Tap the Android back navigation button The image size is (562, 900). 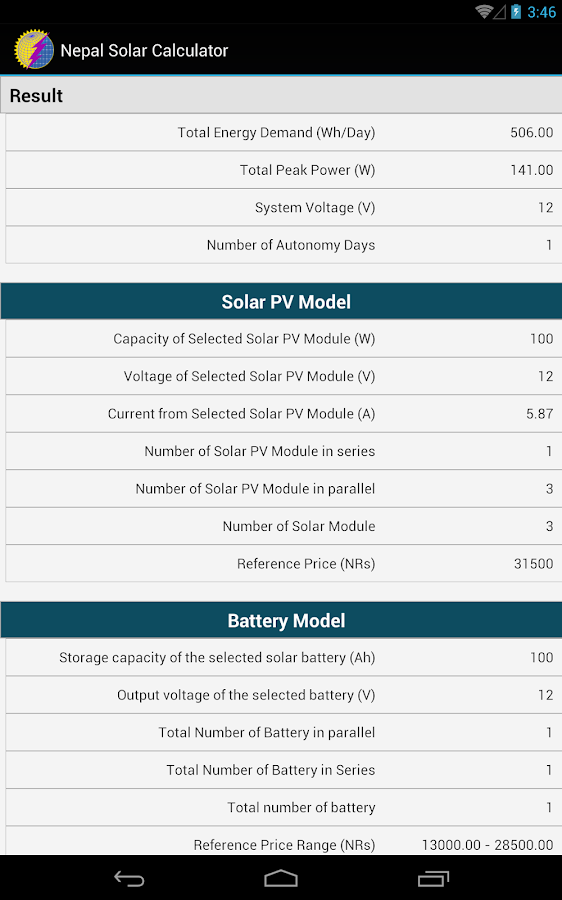[x=129, y=878]
